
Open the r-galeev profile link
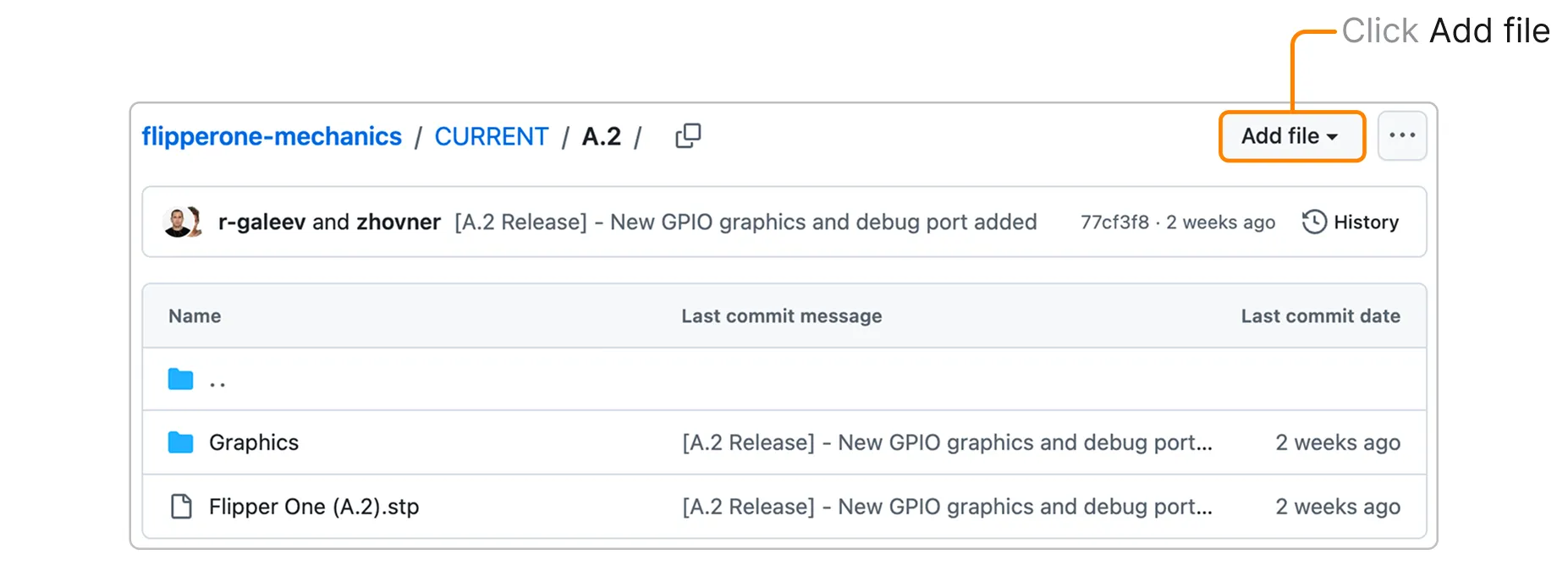[x=261, y=222]
